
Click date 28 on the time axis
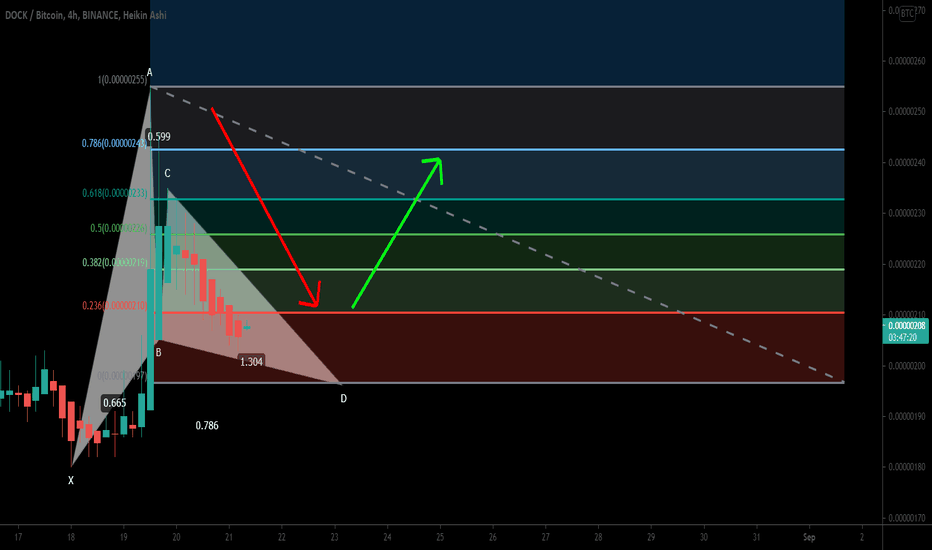coord(599,537)
